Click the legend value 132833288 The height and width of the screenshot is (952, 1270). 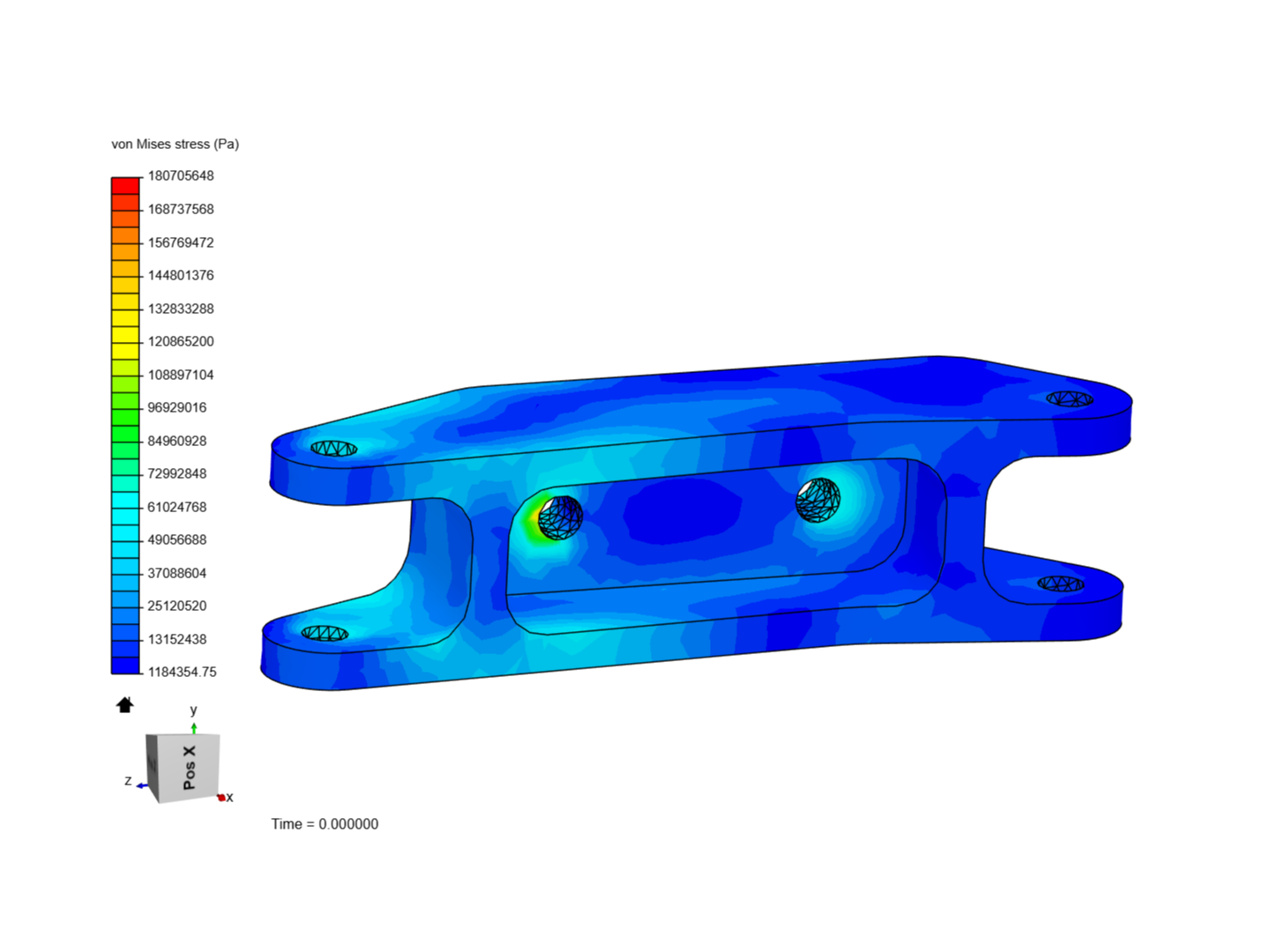point(181,309)
